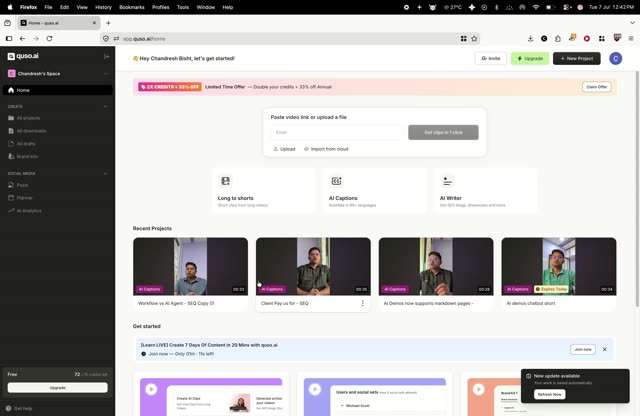Open the Long to shorts tool
The height and width of the screenshot is (416, 640).
click(263, 191)
